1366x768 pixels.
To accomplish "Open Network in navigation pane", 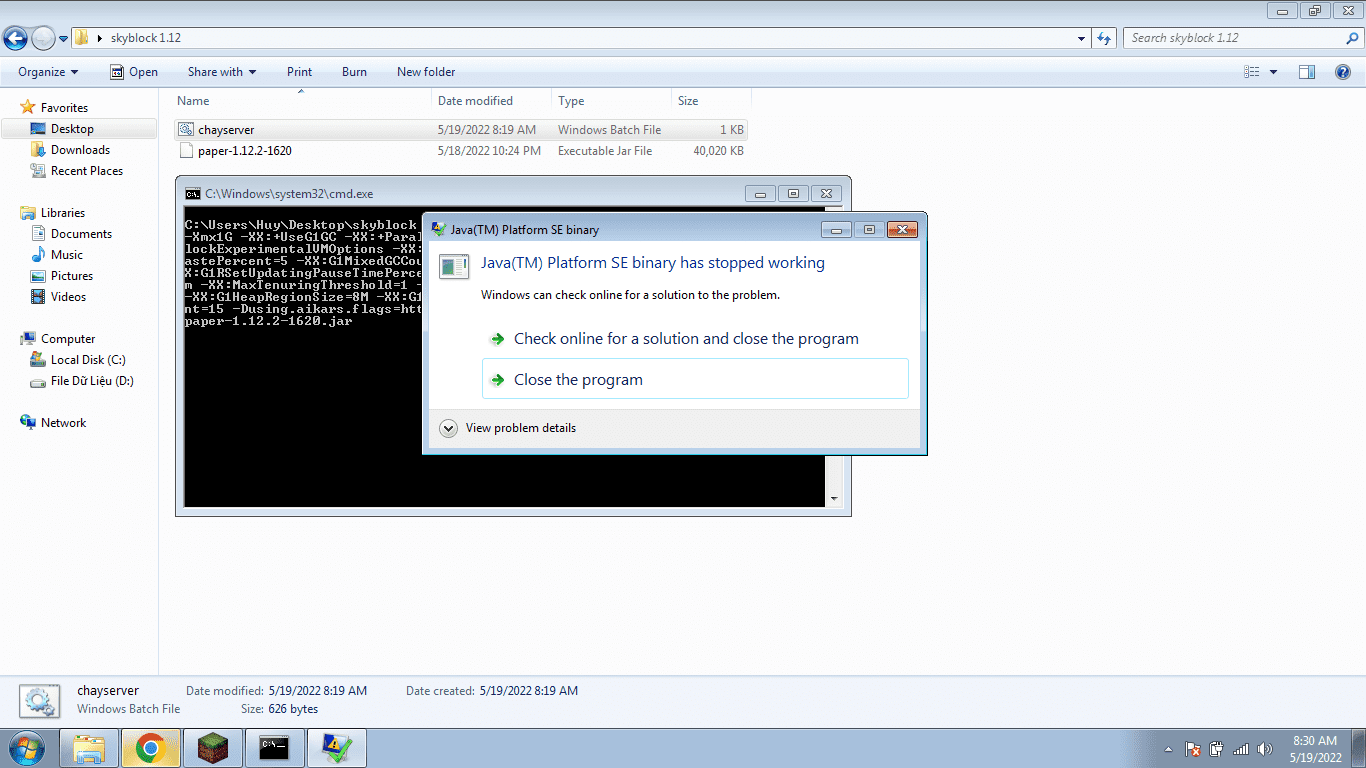I will [63, 423].
